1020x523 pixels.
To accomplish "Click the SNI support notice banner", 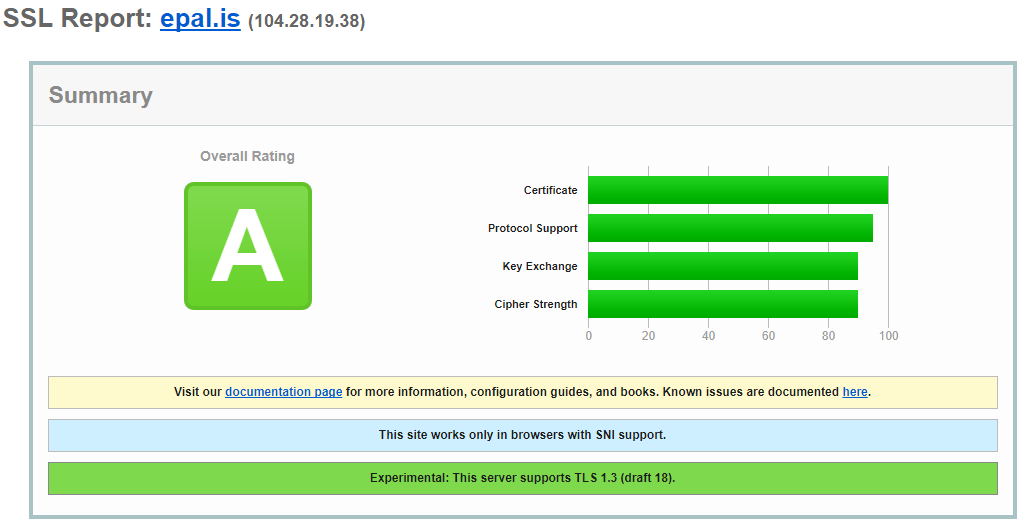I will coord(522,435).
